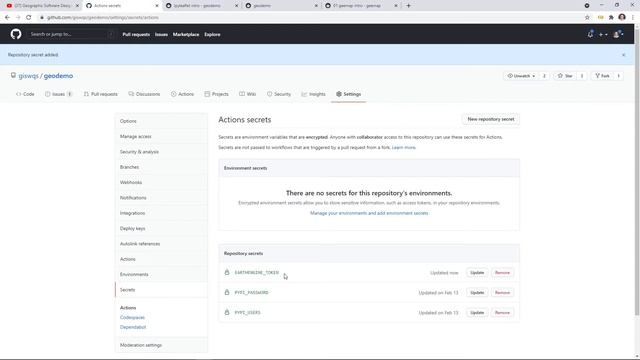Open Codespaces secrets link

tap(132, 318)
